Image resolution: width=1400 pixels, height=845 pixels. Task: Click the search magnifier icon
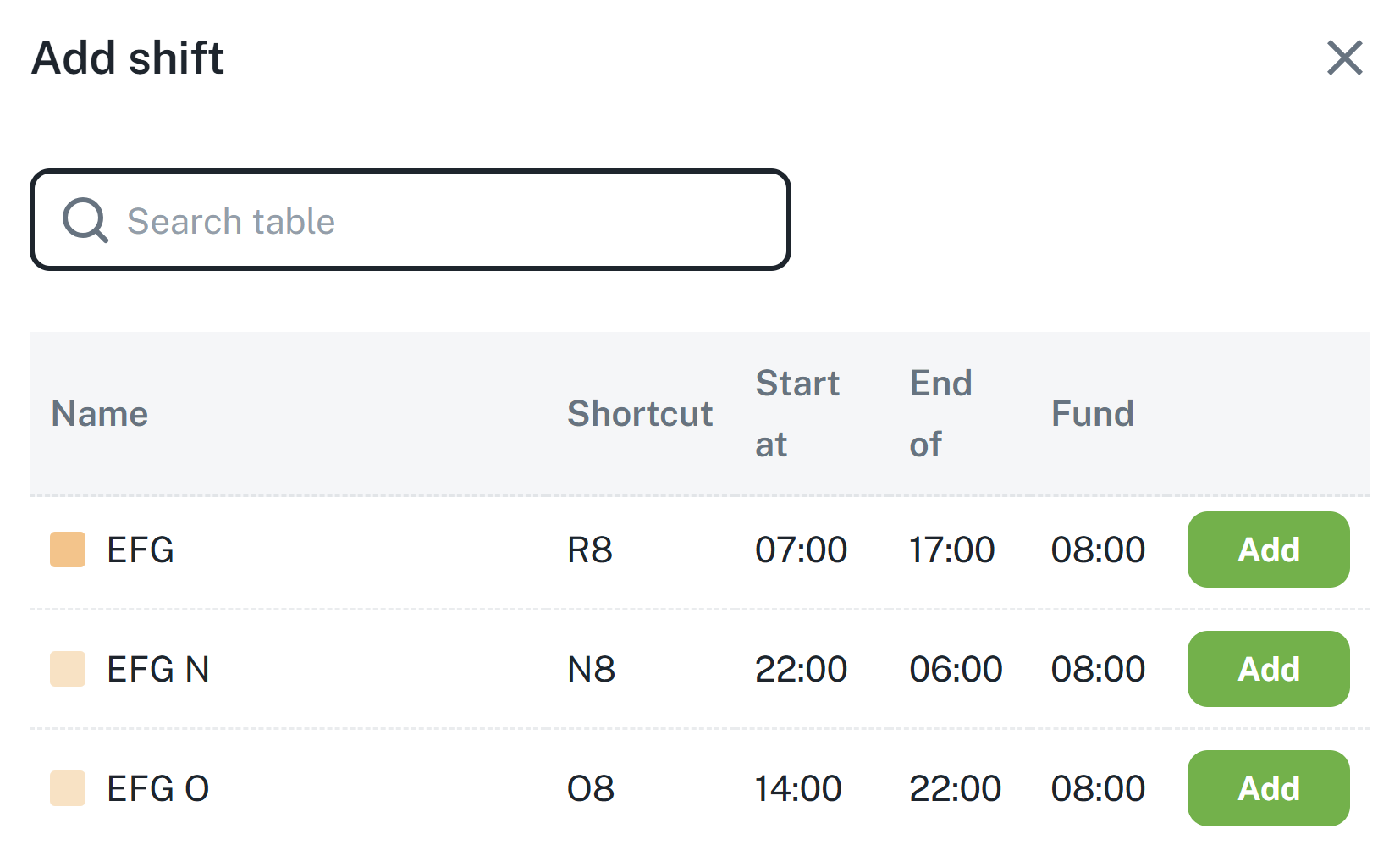coord(85,221)
